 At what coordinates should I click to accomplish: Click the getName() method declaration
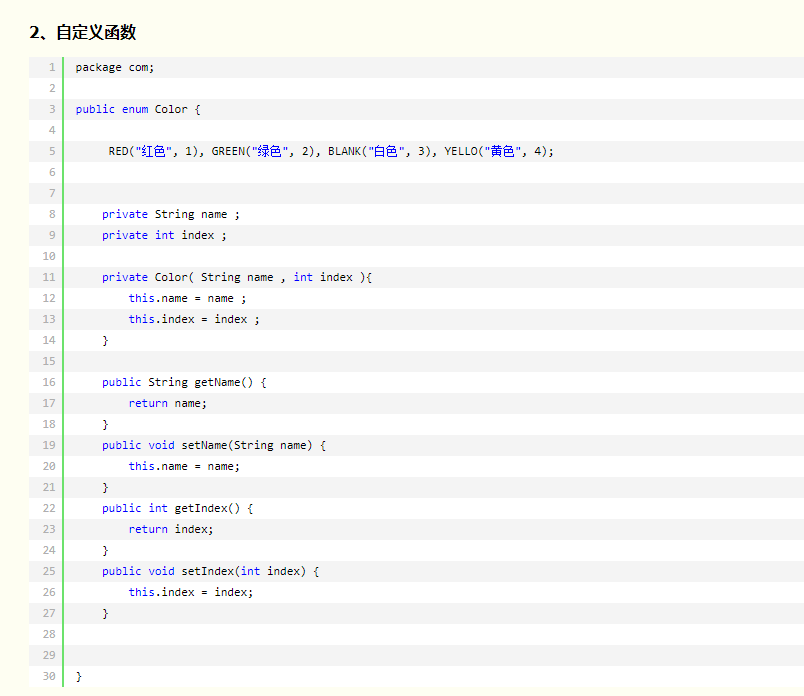pyautogui.click(x=184, y=382)
